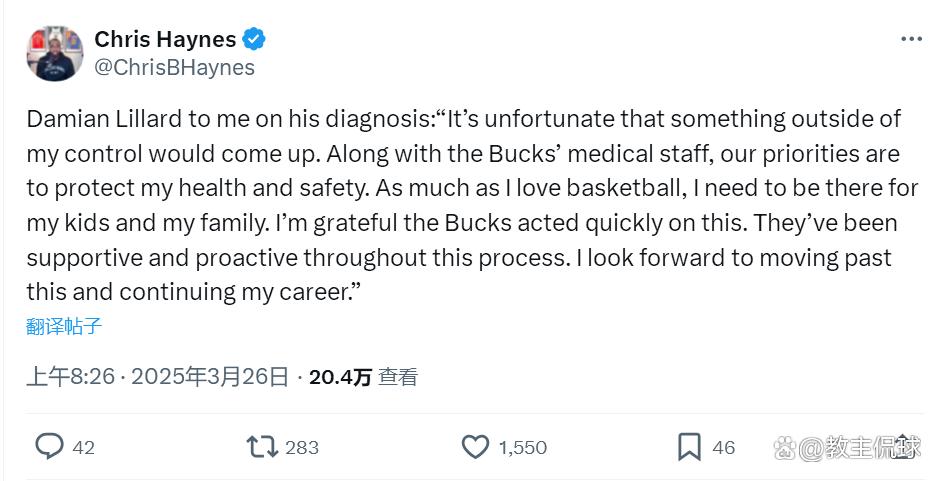Click the reply speech bubble icon
Image resolution: width=940 pixels, height=481 pixels.
(49, 446)
